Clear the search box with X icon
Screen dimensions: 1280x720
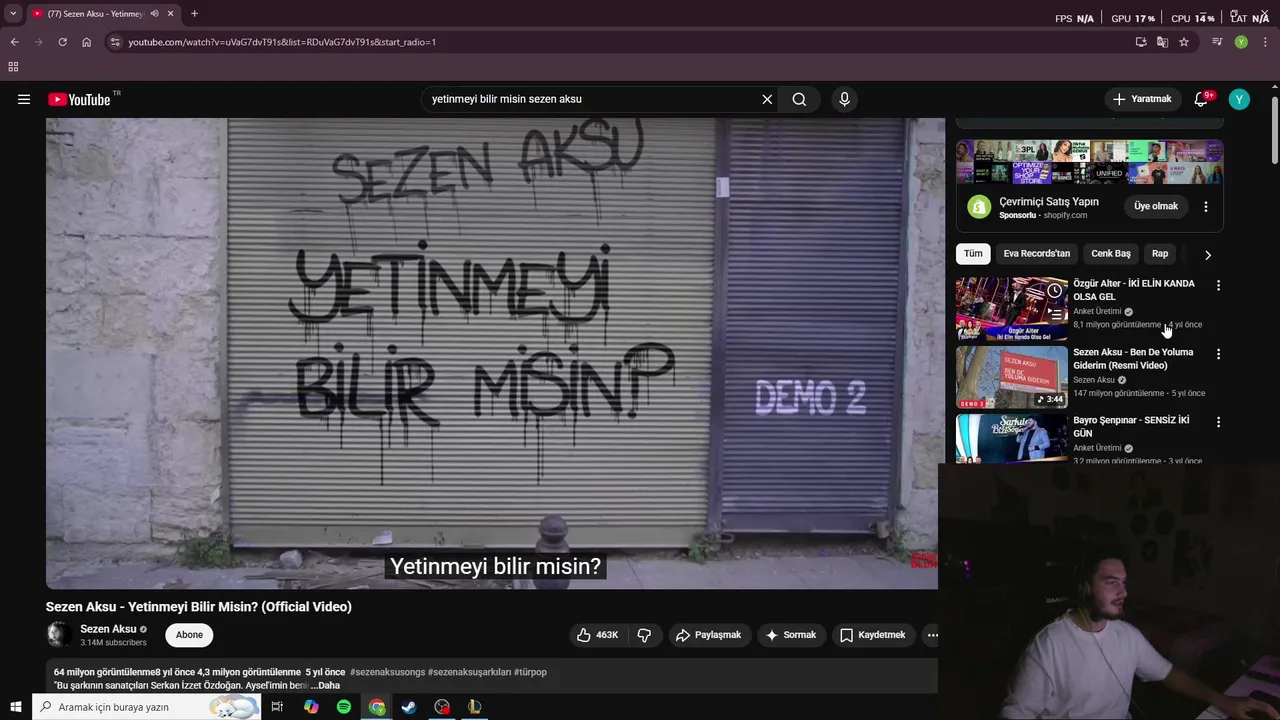(x=767, y=99)
